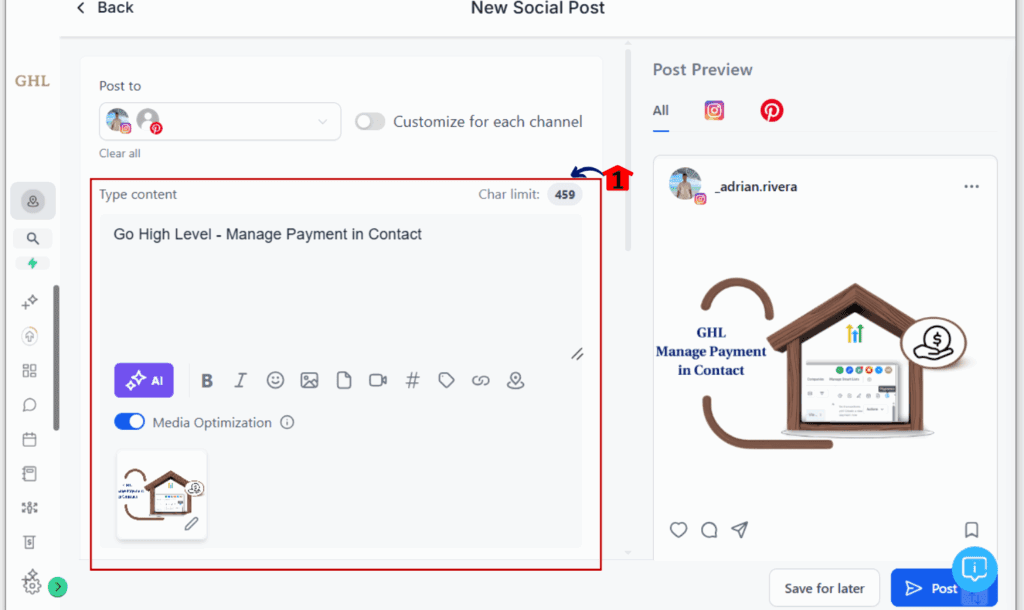This screenshot has width=1024, height=610.
Task: Expand the Post to channel dropdown
Action: click(220, 121)
